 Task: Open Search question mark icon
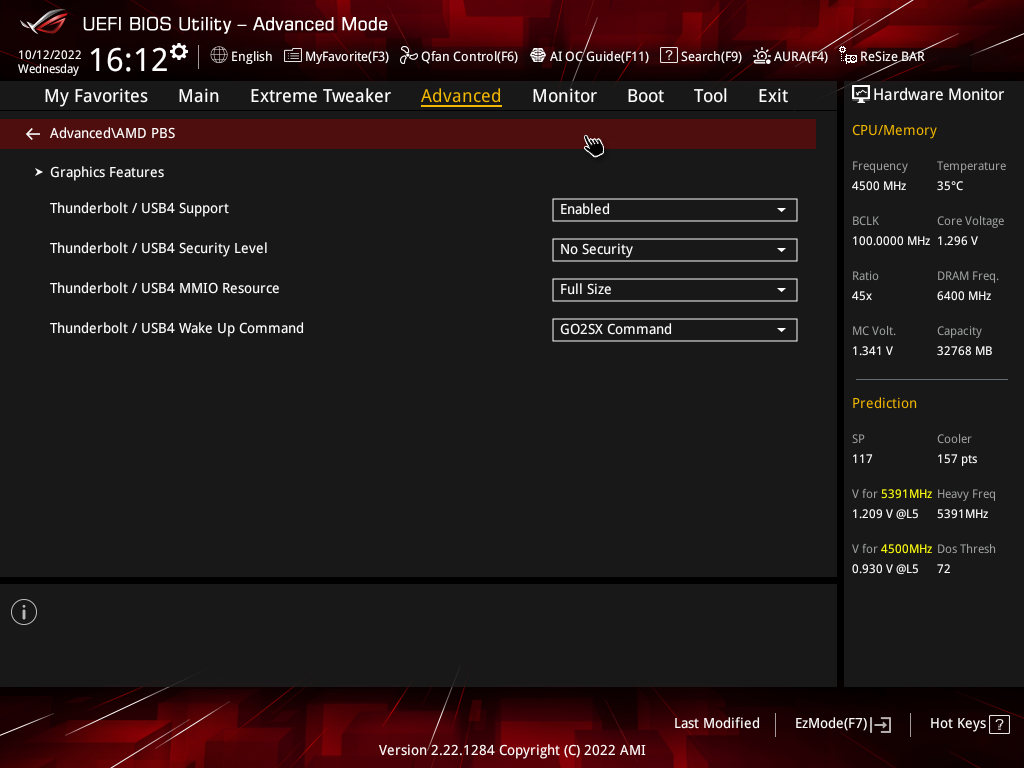(669, 56)
